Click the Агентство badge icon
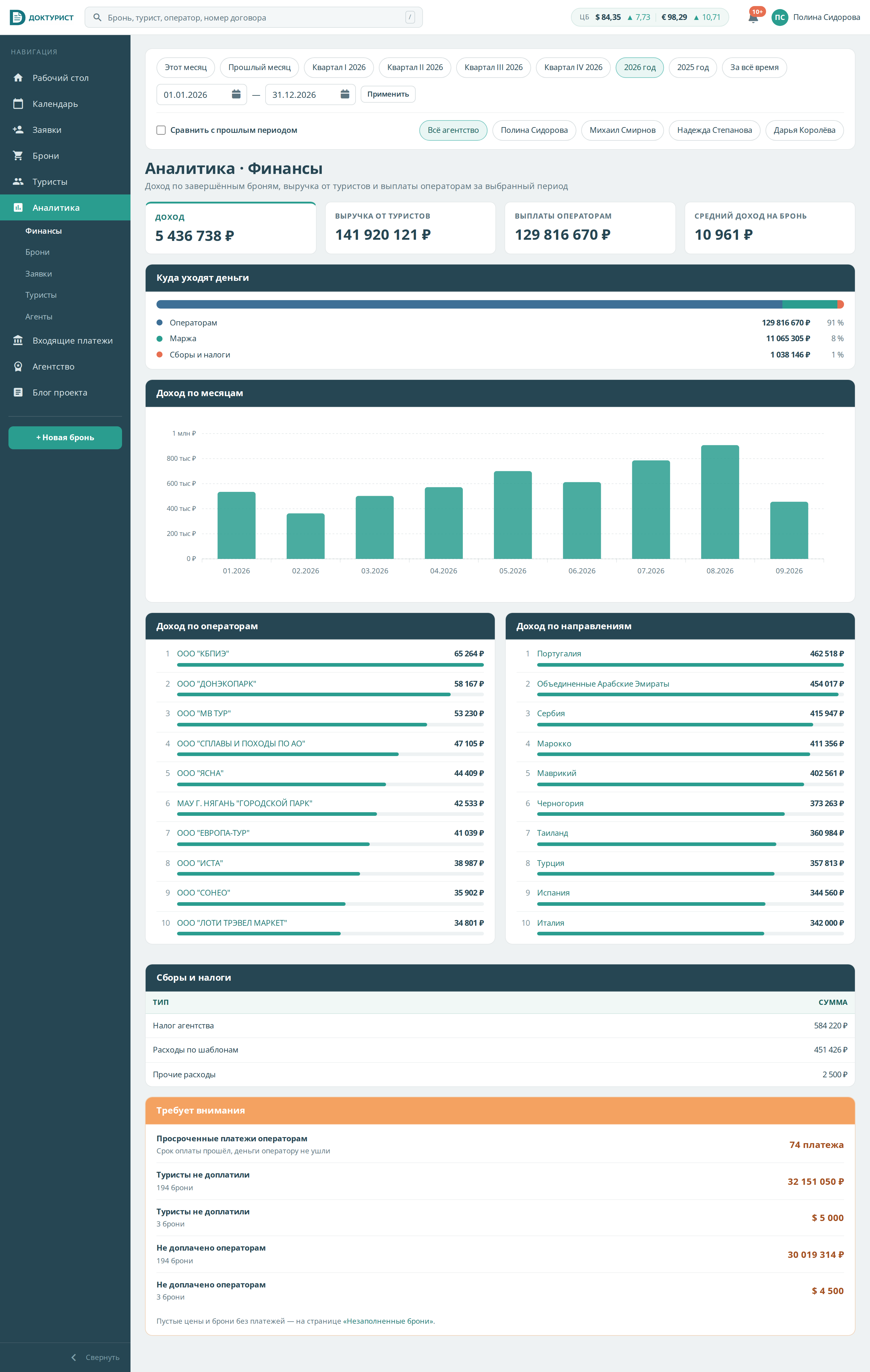The height and width of the screenshot is (1372, 870). 18,366
